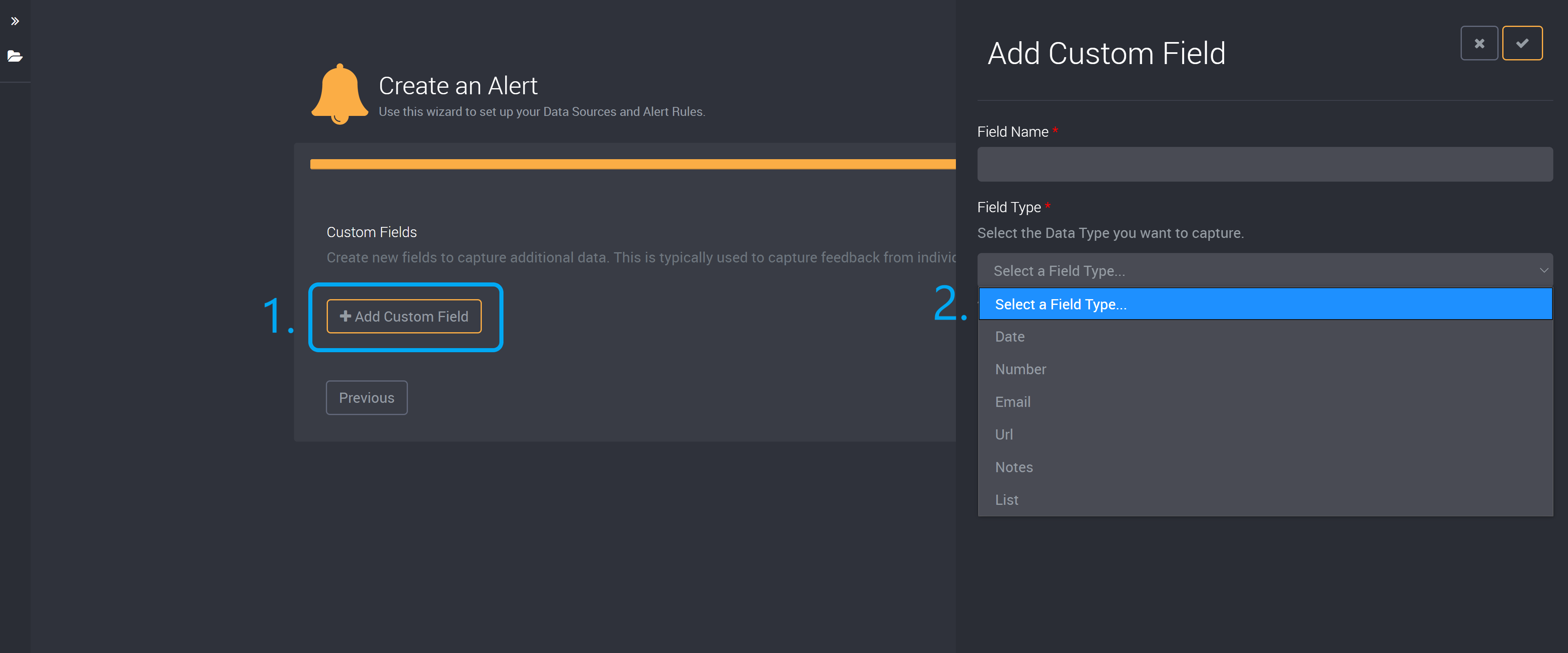The width and height of the screenshot is (1568, 653).
Task: Click the Create an Alert heading
Action: (x=458, y=86)
